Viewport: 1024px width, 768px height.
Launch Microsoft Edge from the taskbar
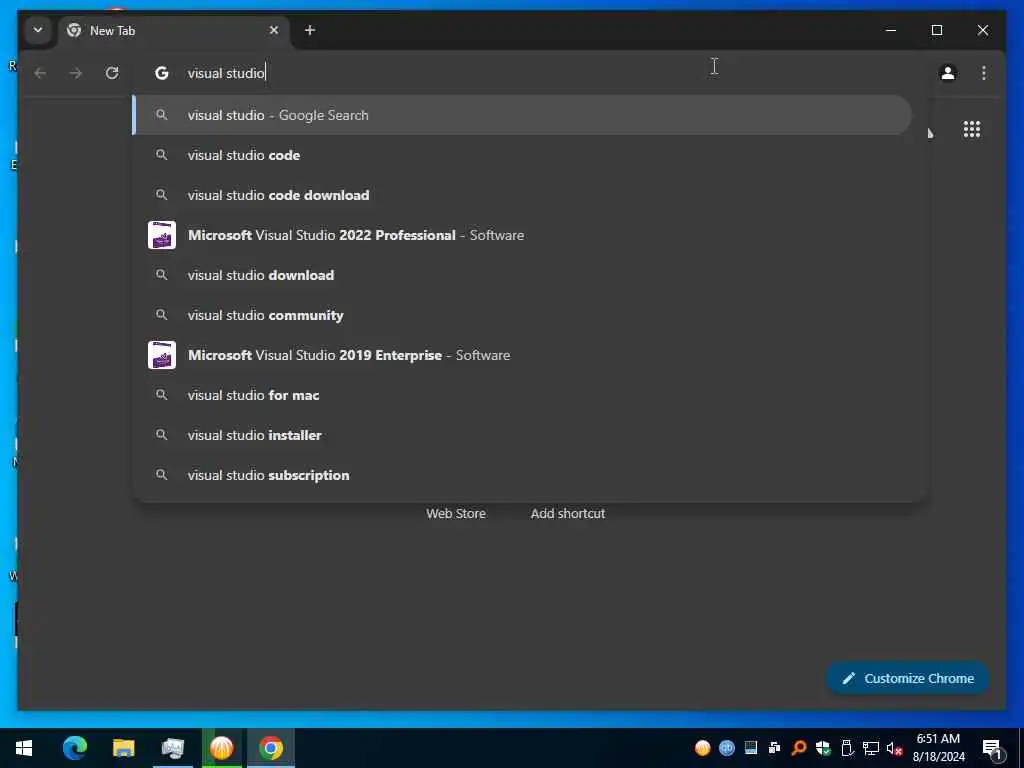74,748
